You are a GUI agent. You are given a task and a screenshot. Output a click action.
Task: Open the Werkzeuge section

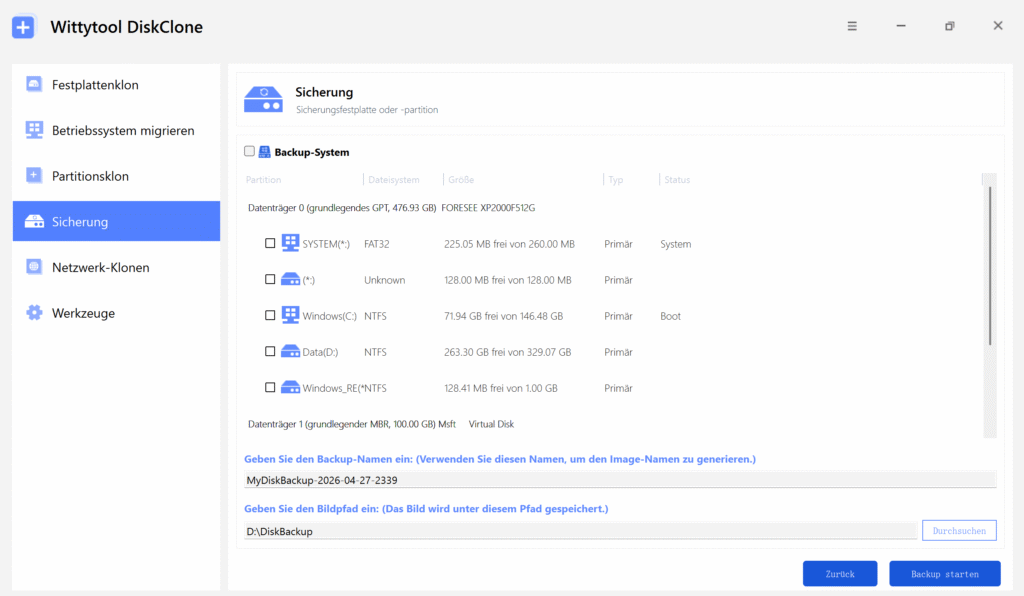click(116, 313)
